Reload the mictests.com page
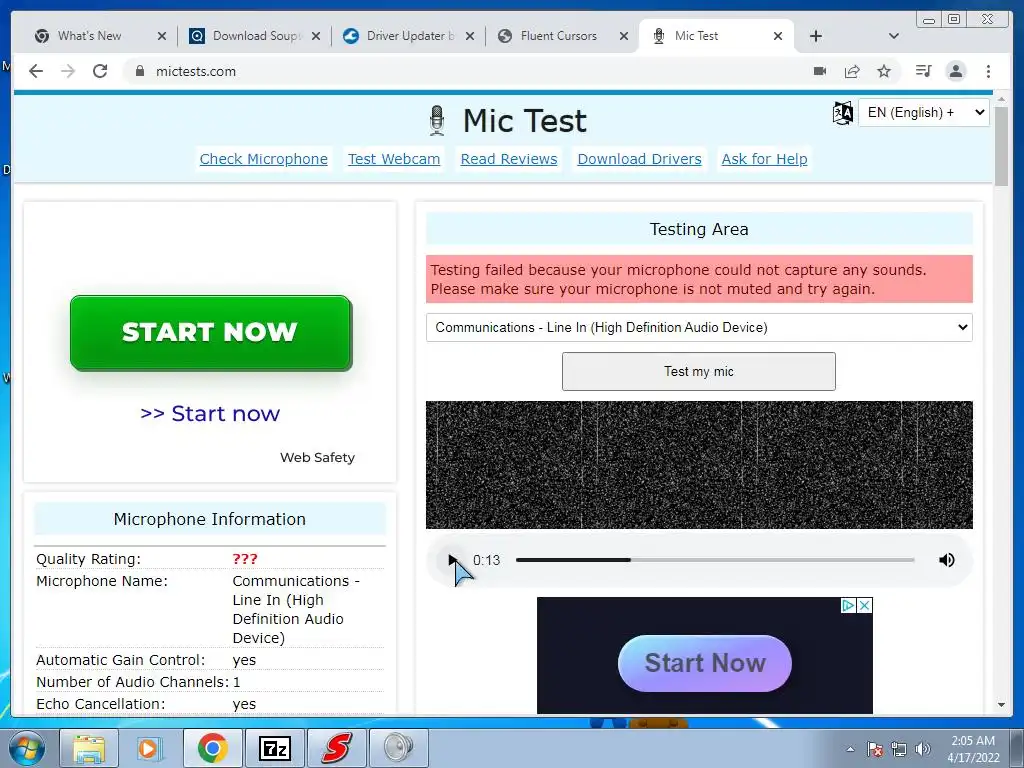This screenshot has height=768, width=1024. click(x=100, y=71)
